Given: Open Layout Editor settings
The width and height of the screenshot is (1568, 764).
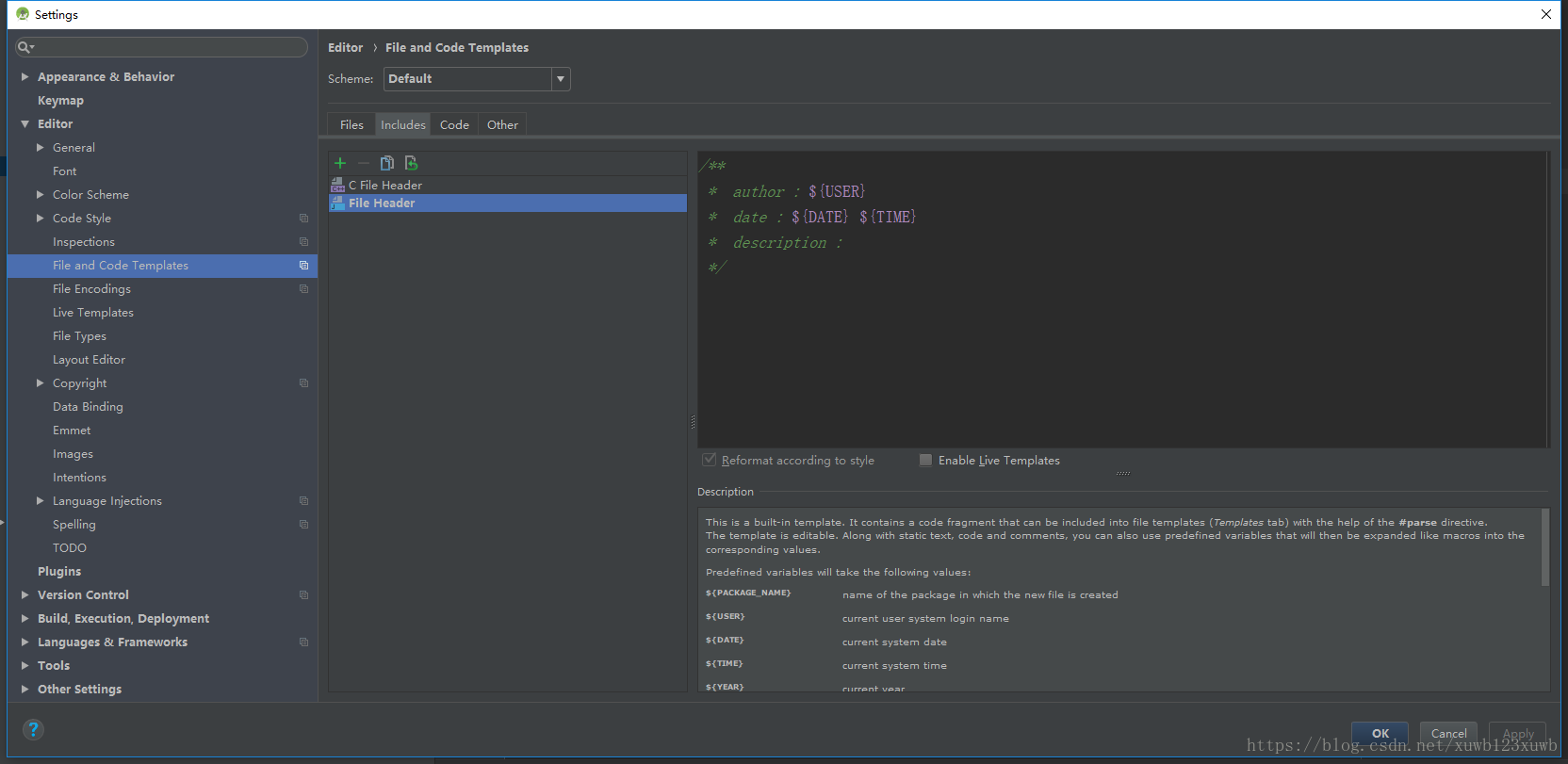Looking at the screenshot, I should (89, 360).
